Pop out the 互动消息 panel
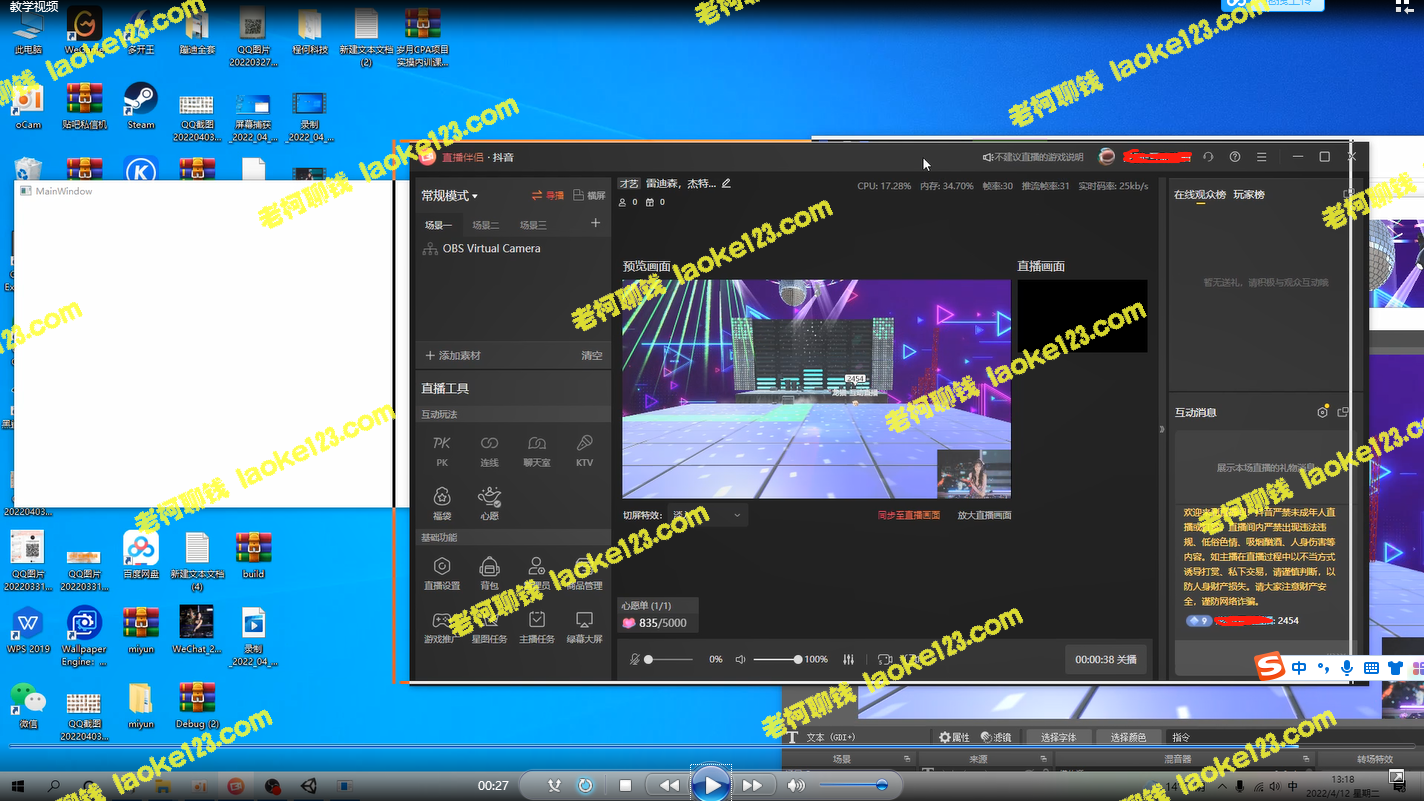 click(1343, 412)
